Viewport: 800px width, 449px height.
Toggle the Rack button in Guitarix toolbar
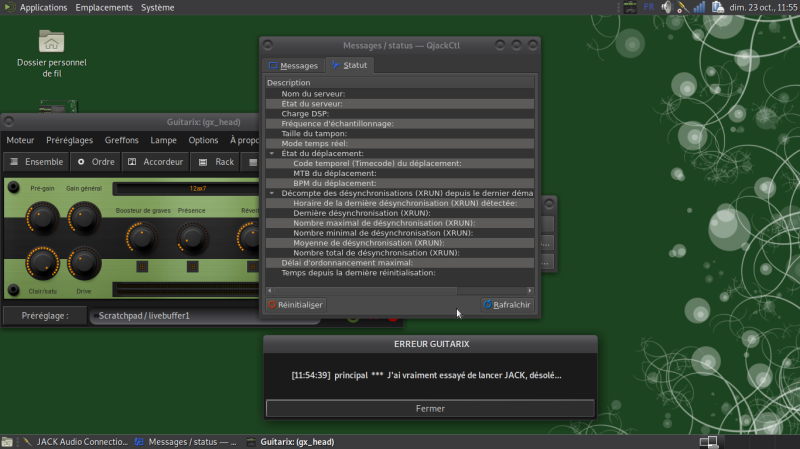point(216,162)
